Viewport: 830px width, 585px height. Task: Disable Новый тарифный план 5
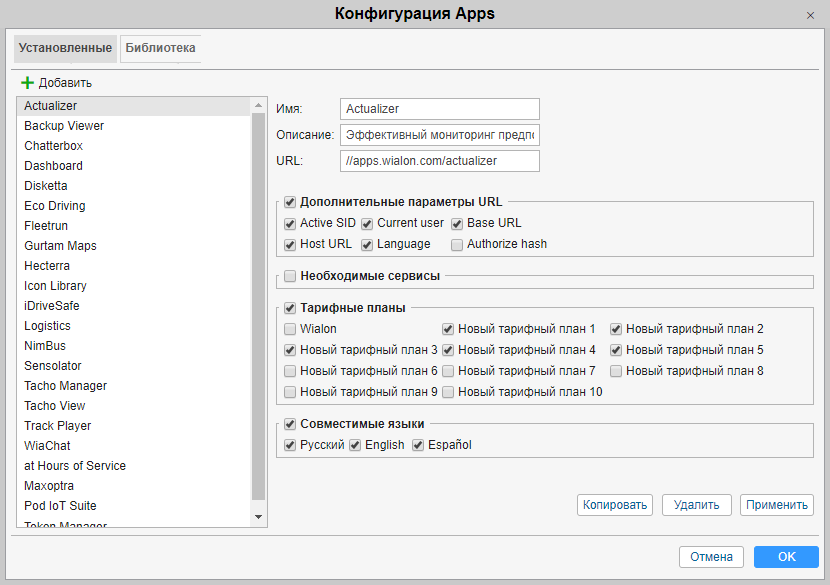point(616,350)
